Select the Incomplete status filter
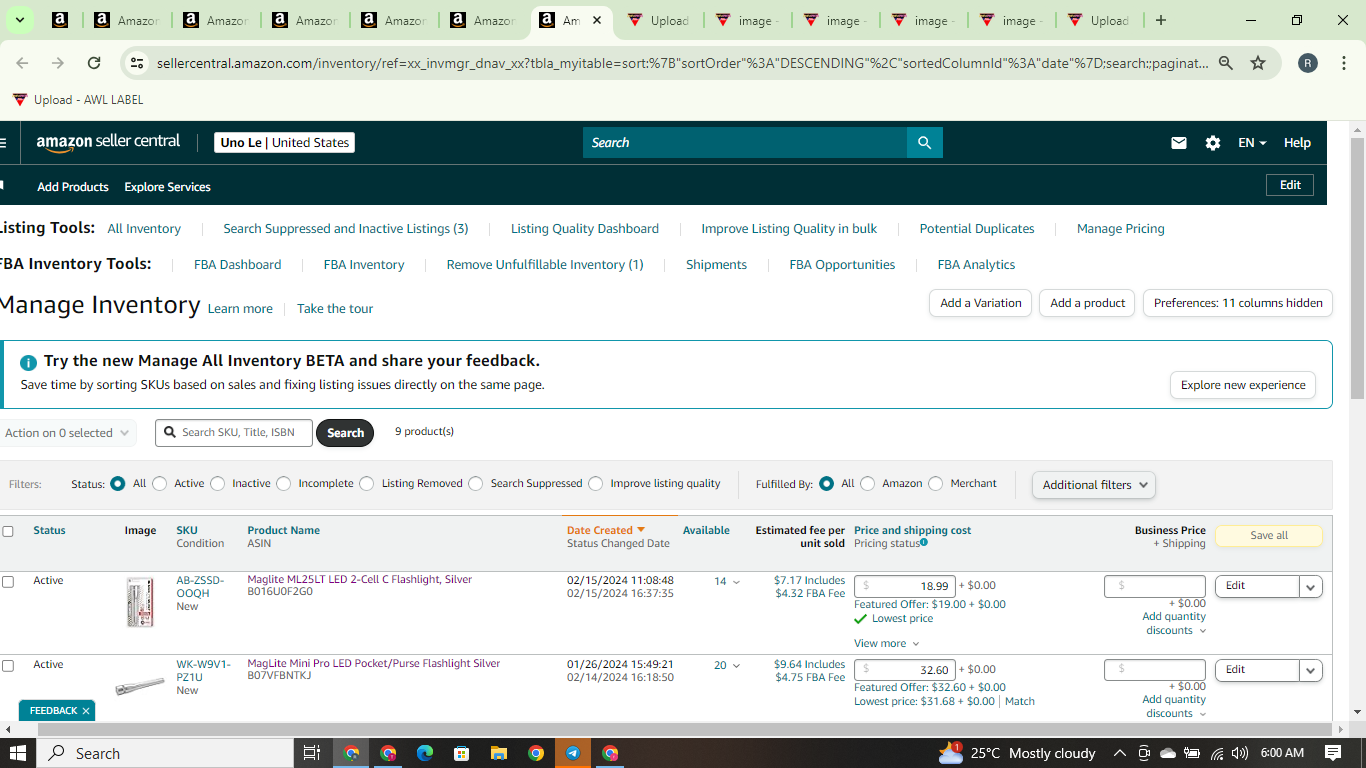Viewport: 1366px width, 768px height. (284, 484)
